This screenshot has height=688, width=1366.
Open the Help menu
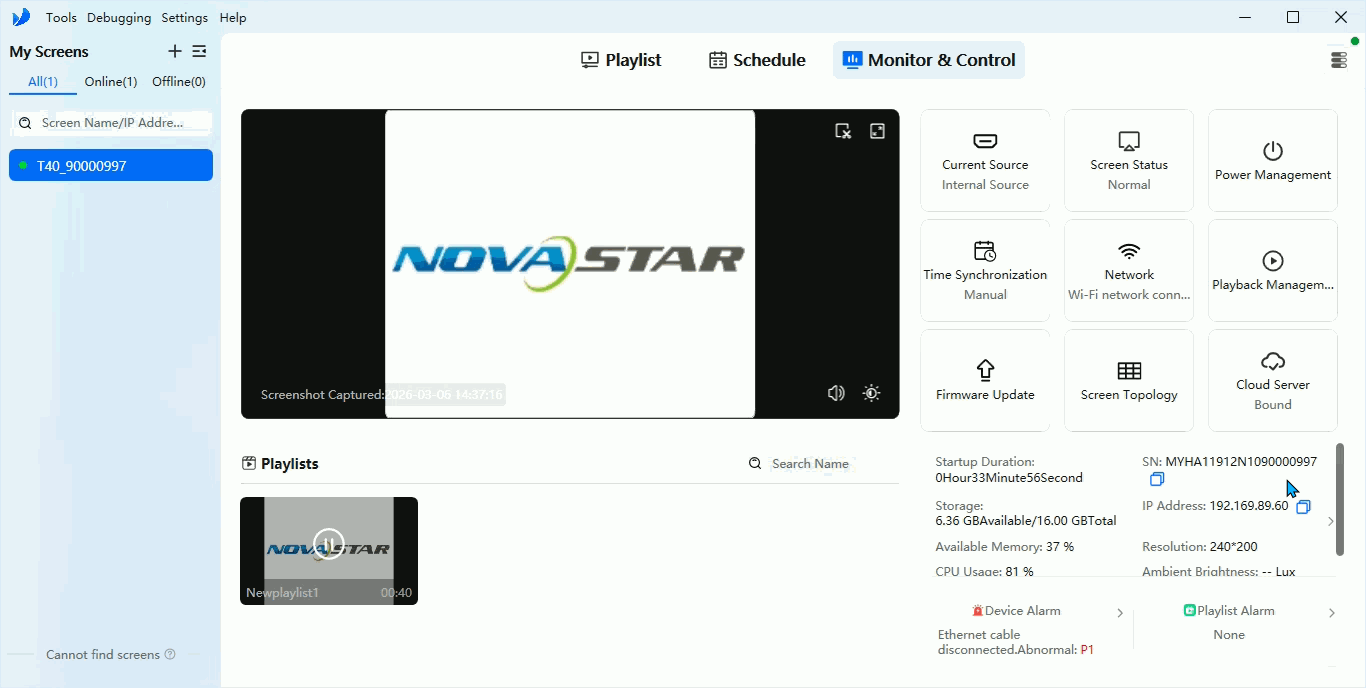(x=233, y=18)
